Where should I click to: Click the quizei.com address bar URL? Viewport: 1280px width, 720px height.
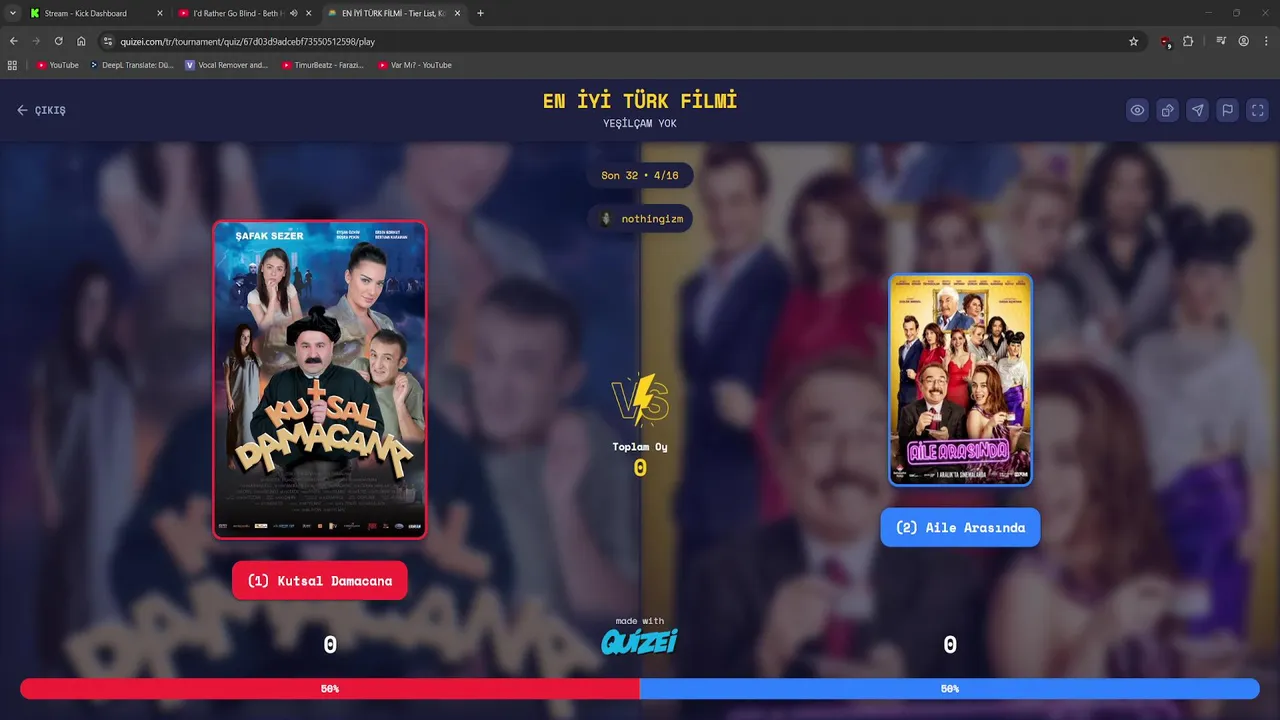247,42
